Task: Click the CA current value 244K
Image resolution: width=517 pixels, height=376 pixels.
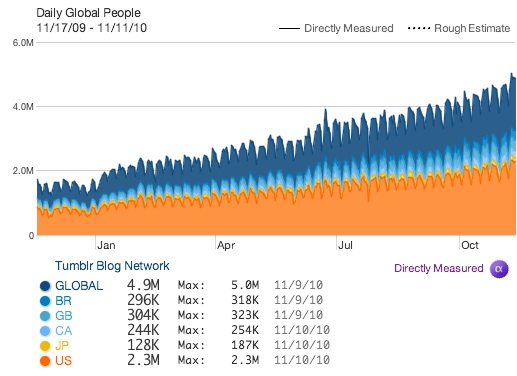Action: pos(143,330)
